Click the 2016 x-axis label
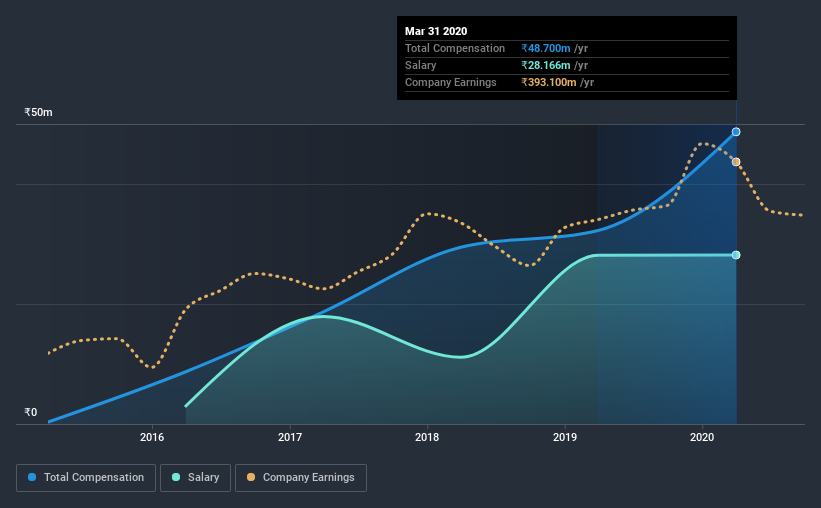 152,437
